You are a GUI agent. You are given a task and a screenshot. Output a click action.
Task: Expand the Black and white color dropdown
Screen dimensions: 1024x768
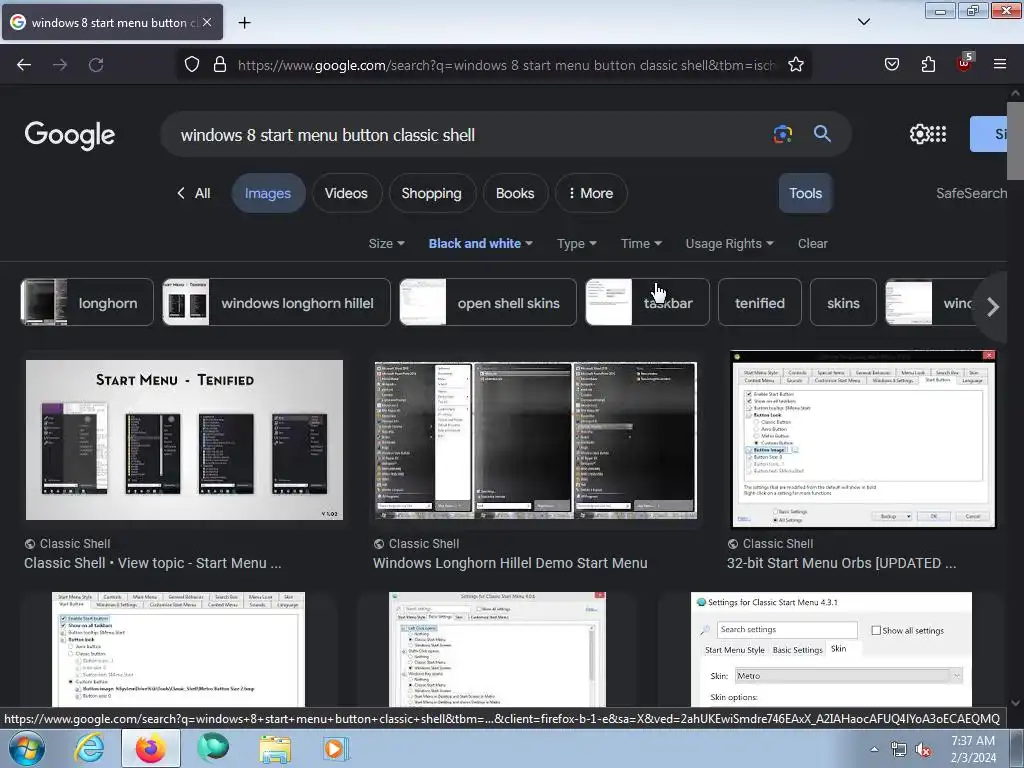click(481, 244)
